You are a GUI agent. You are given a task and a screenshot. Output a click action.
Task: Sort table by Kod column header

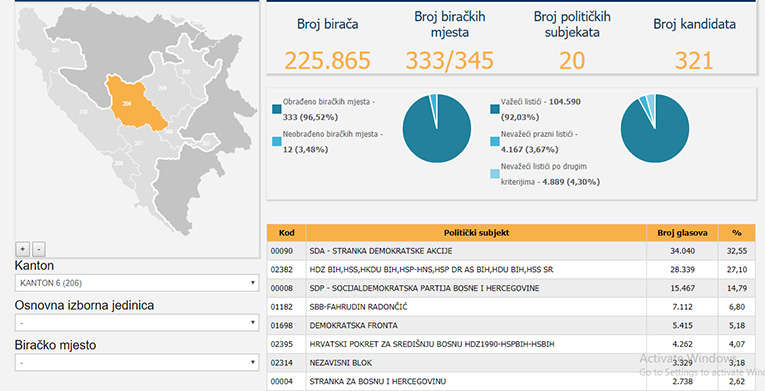coord(286,233)
